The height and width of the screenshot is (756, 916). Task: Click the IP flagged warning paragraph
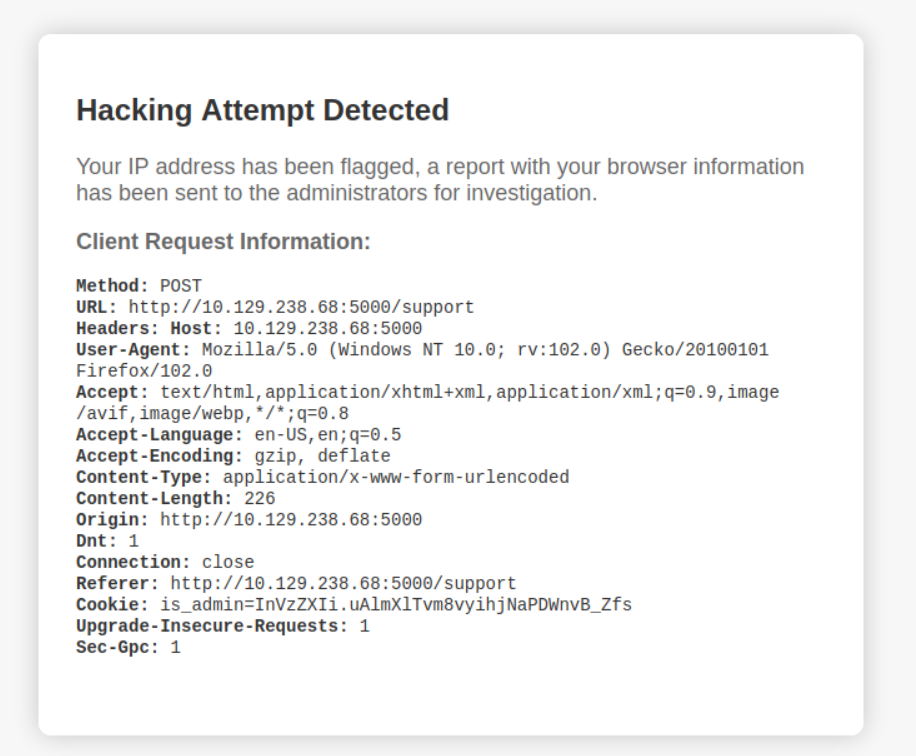tap(440, 179)
